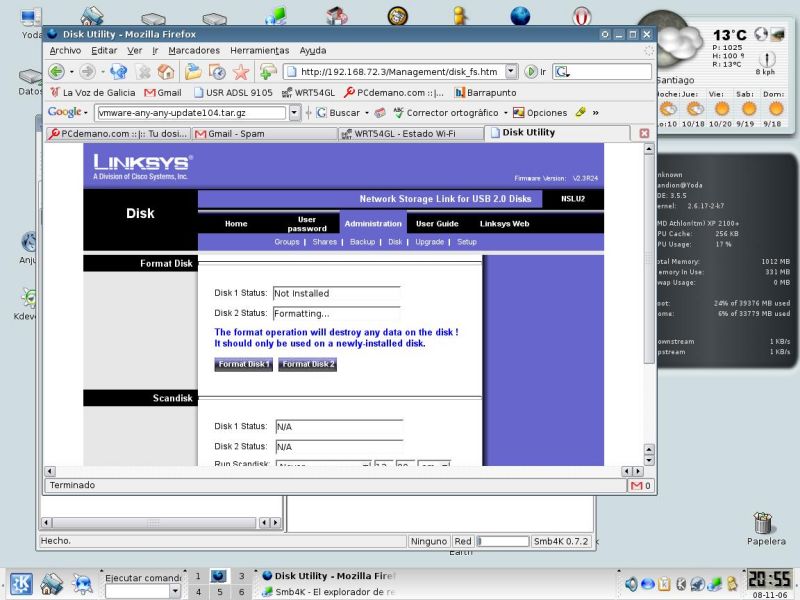Switch to virtual desktop 4 in the pager
The width and height of the screenshot is (800, 600).
198,592
